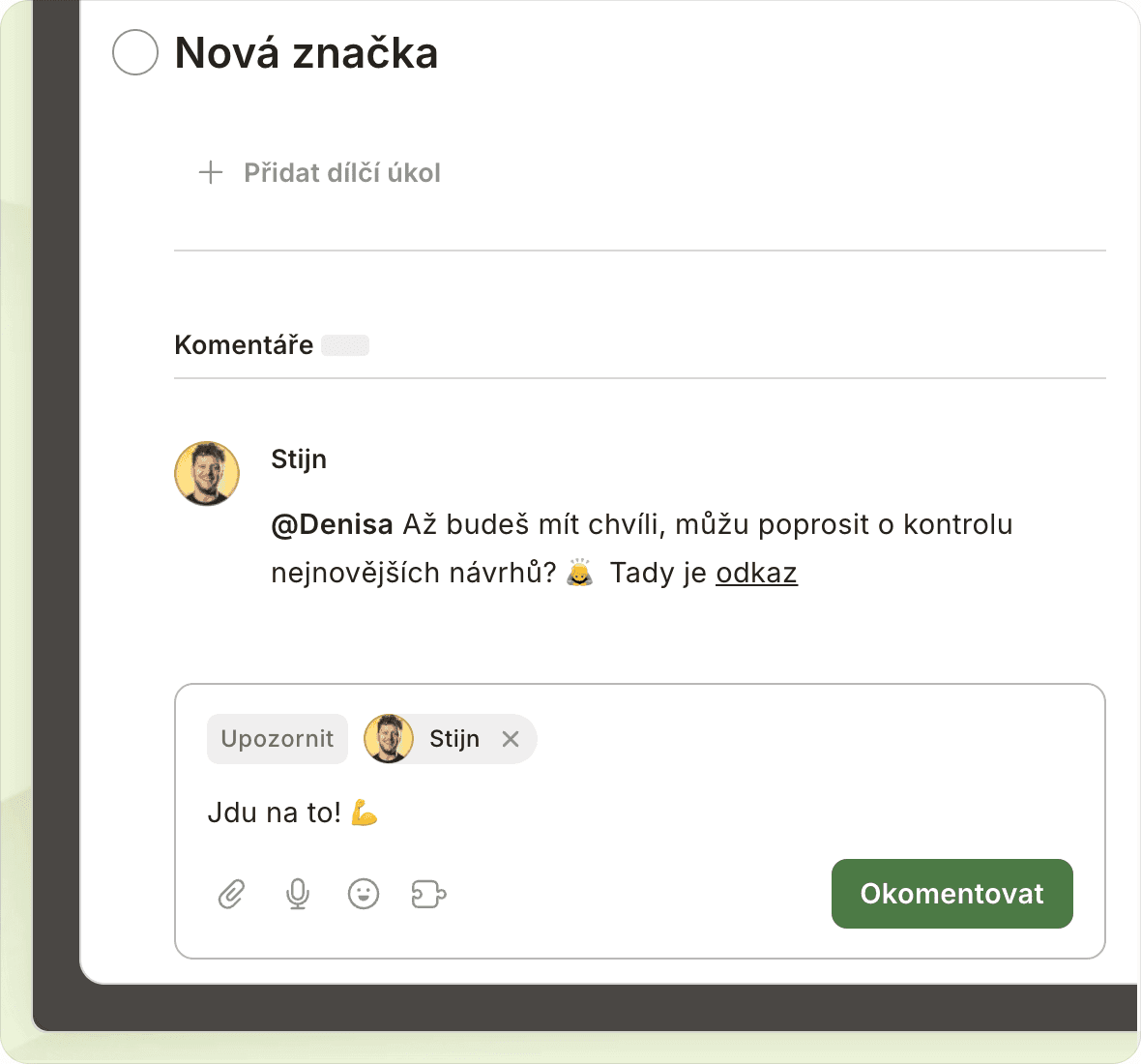
Task: Open the Upozornit notify selector
Action: (278, 739)
